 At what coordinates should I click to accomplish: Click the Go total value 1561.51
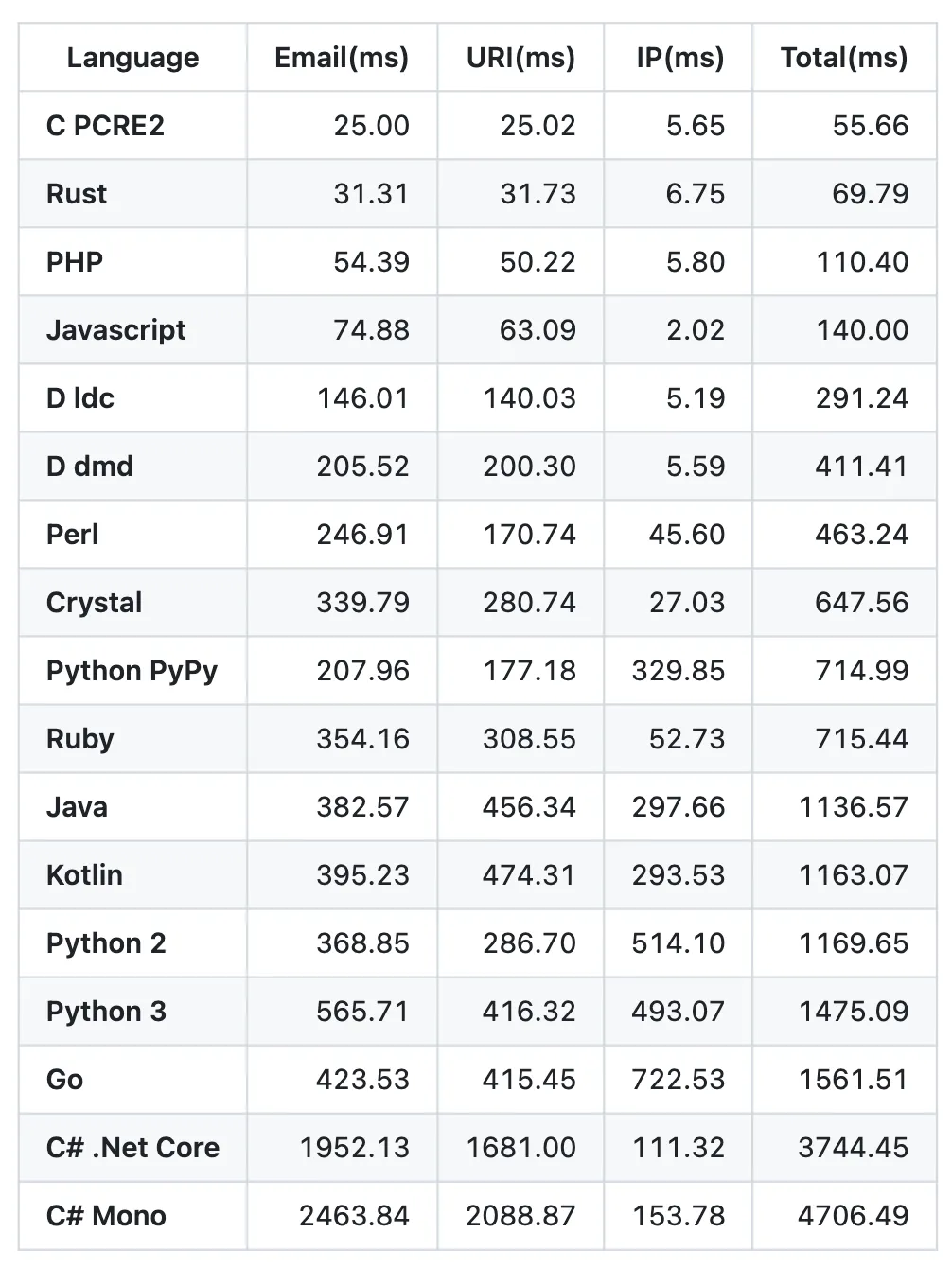point(853,1080)
